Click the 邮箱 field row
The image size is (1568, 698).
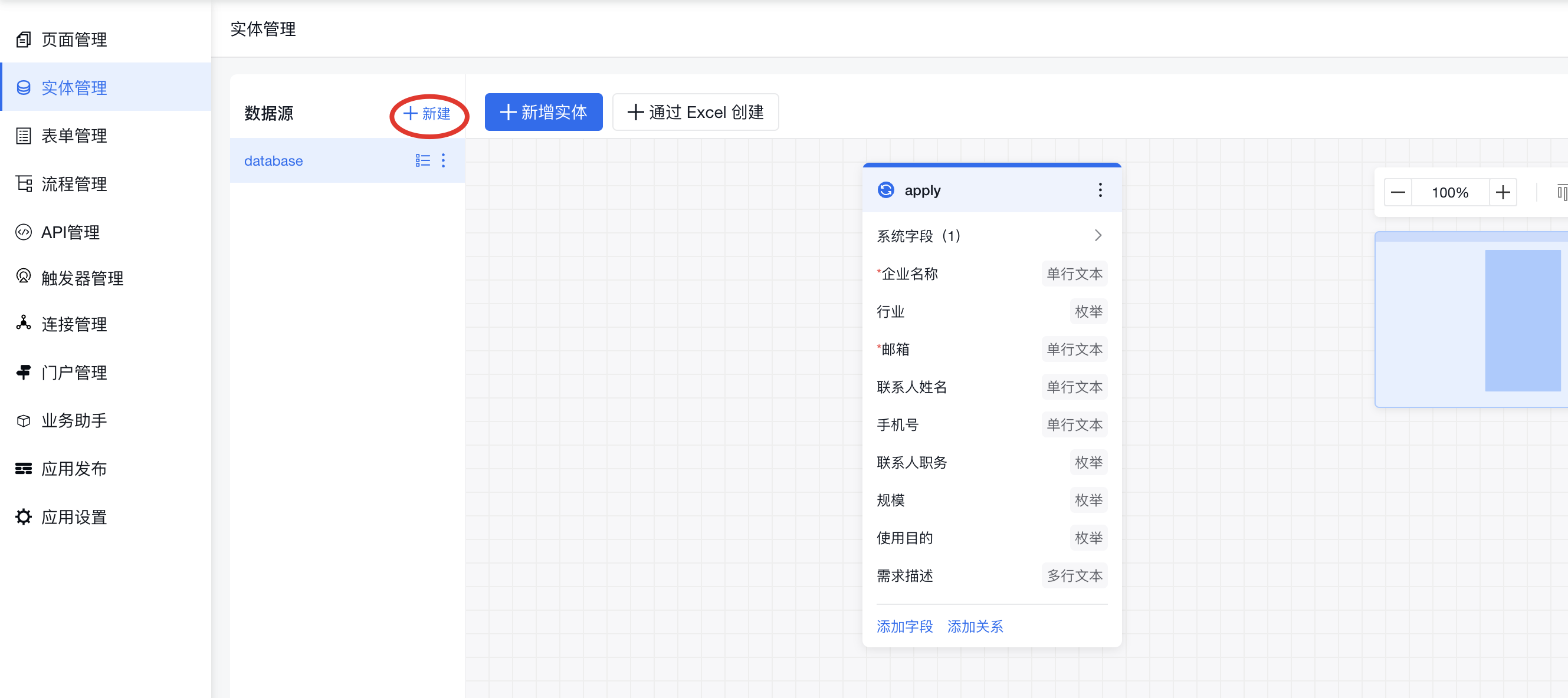[x=992, y=350]
